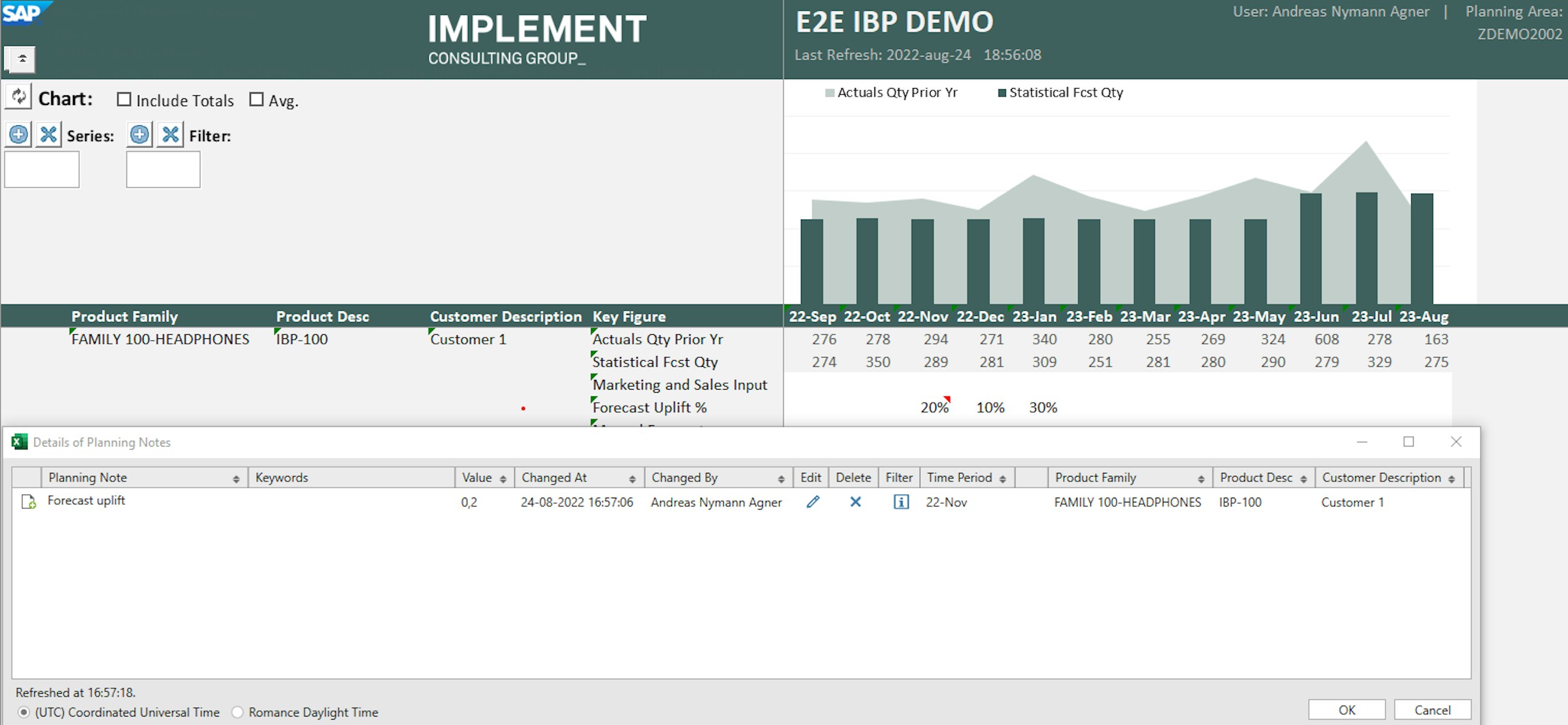Click the Filter info icon in note row
The width and height of the screenshot is (1568, 725).
901,502
